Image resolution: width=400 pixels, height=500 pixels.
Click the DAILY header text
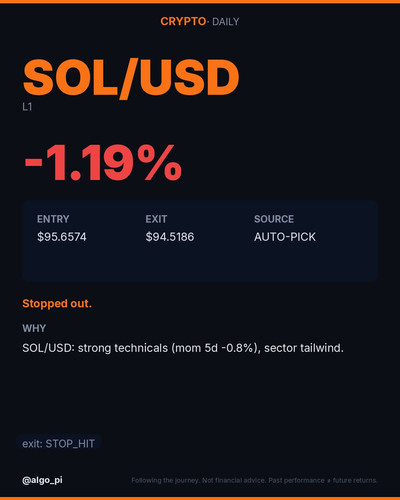point(226,22)
